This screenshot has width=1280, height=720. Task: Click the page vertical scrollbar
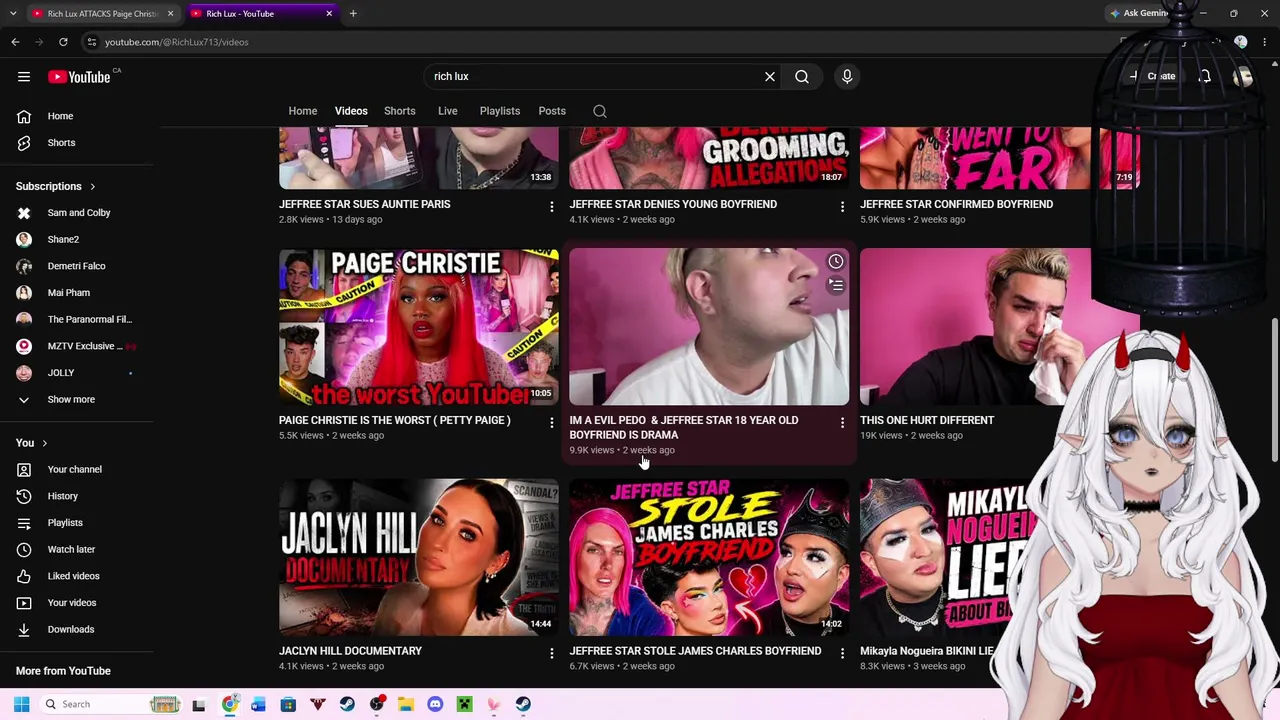(1274, 390)
